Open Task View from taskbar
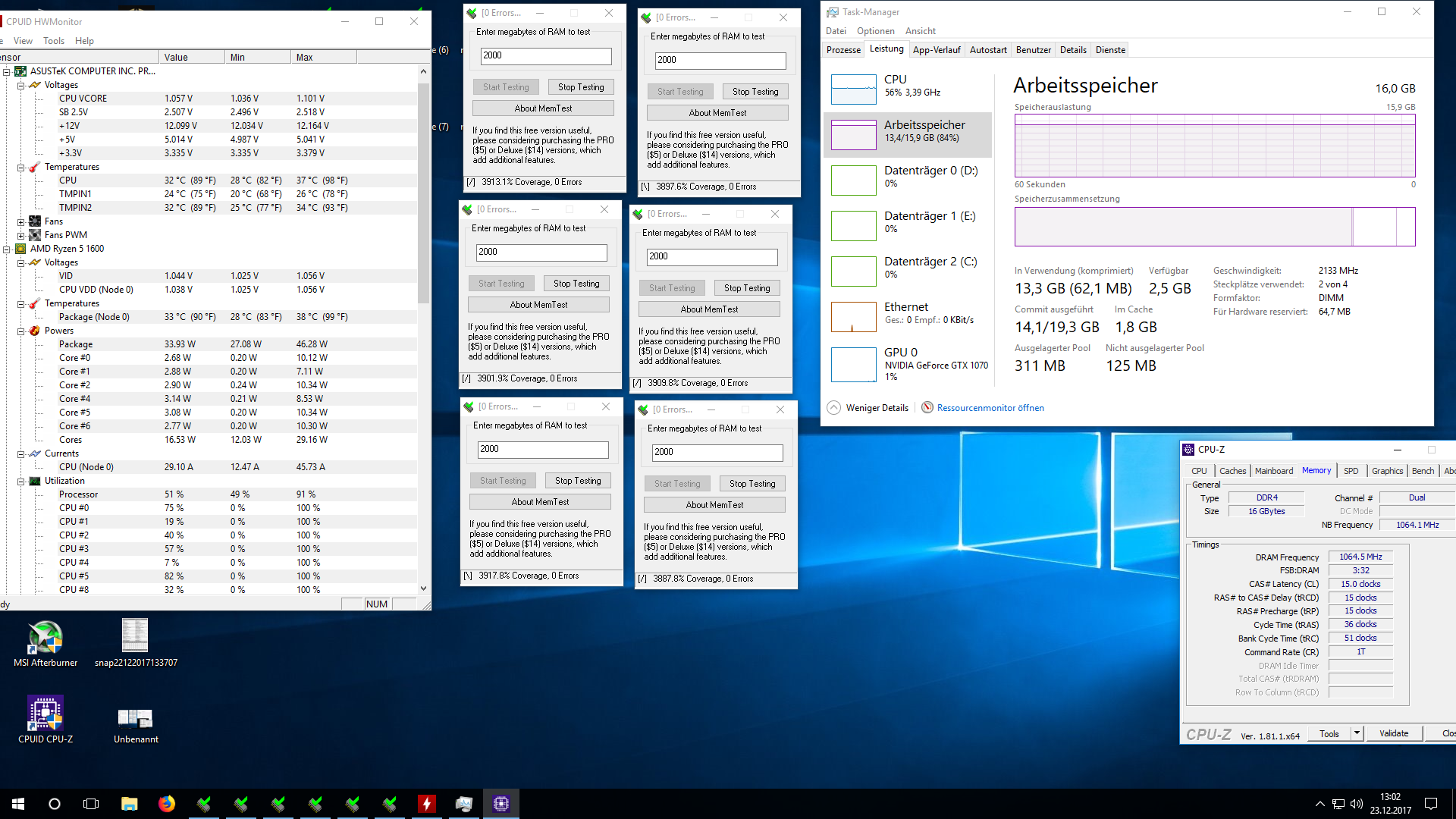The width and height of the screenshot is (1456, 819). point(91,804)
